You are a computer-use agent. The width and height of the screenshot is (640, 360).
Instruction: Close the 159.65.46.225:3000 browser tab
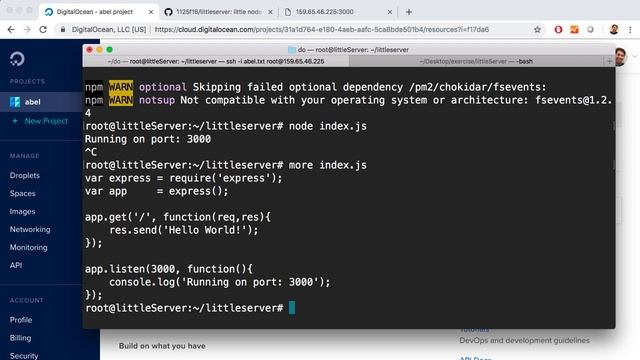[390, 12]
